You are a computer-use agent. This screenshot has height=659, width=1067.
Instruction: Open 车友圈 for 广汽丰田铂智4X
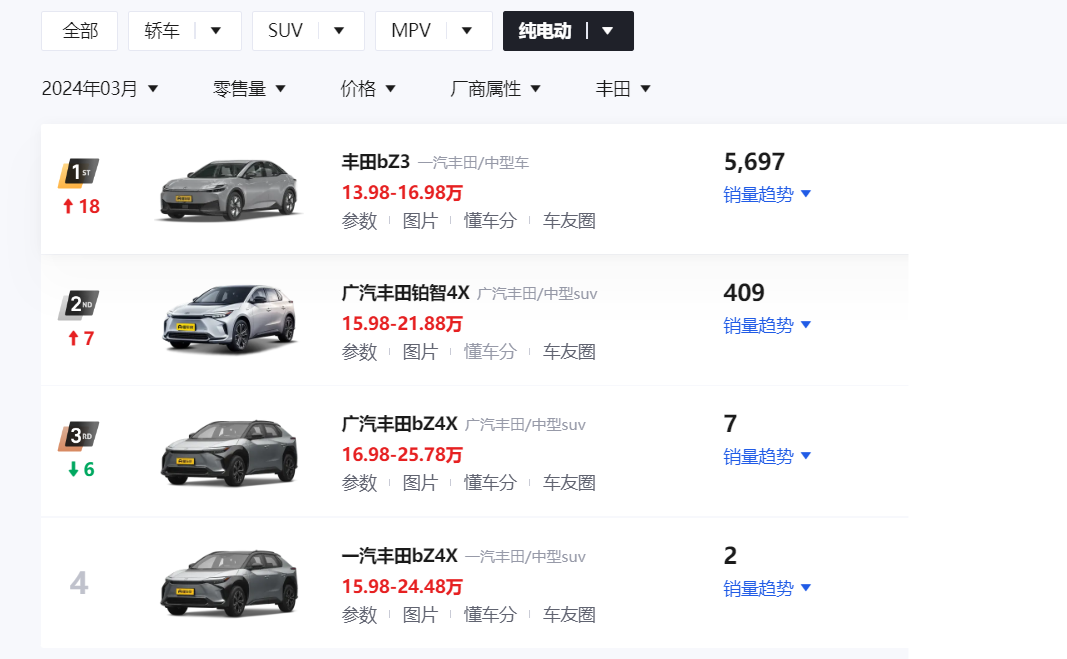(x=569, y=352)
